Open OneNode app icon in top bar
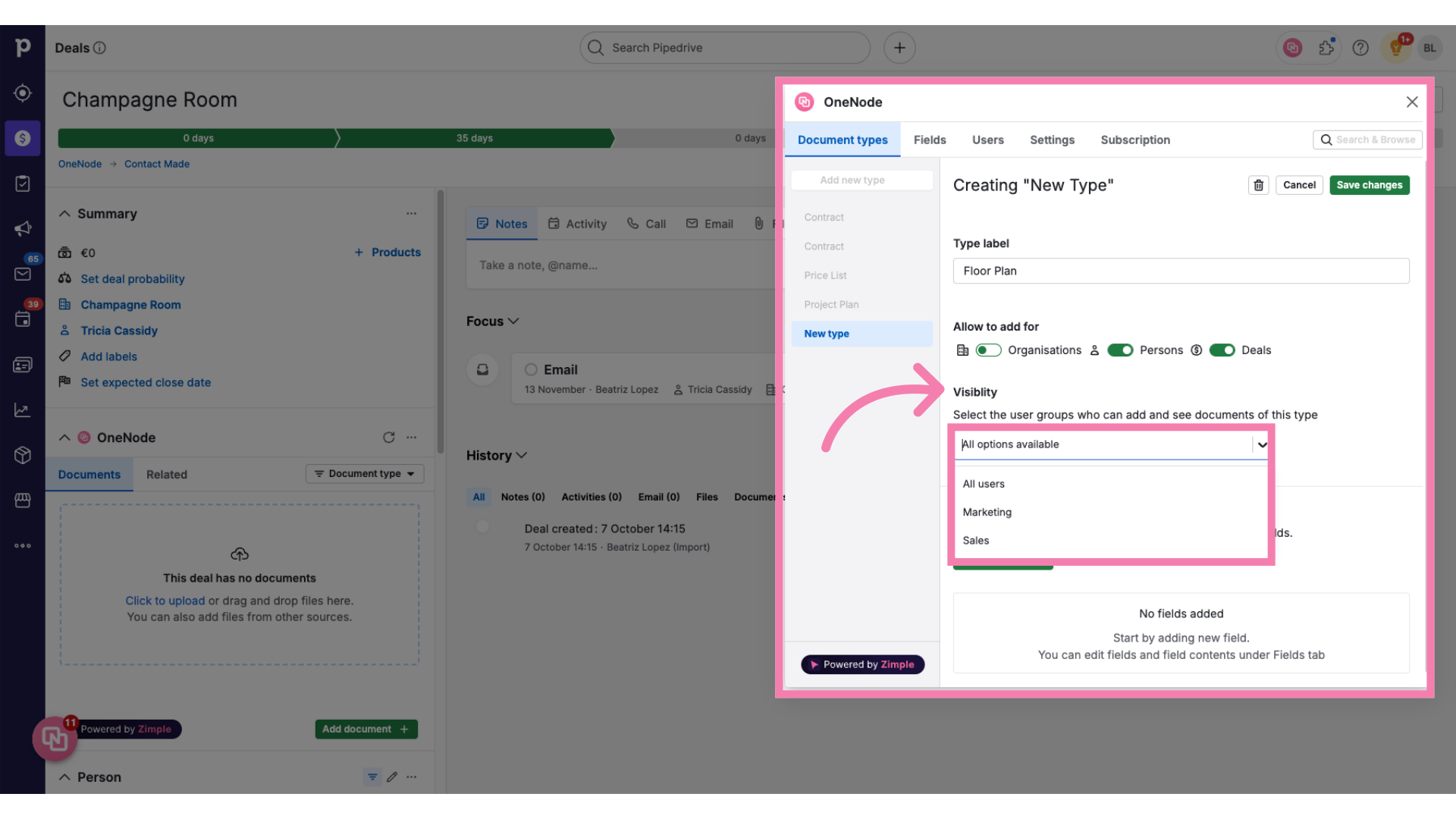The image size is (1456, 819). 1292,48
